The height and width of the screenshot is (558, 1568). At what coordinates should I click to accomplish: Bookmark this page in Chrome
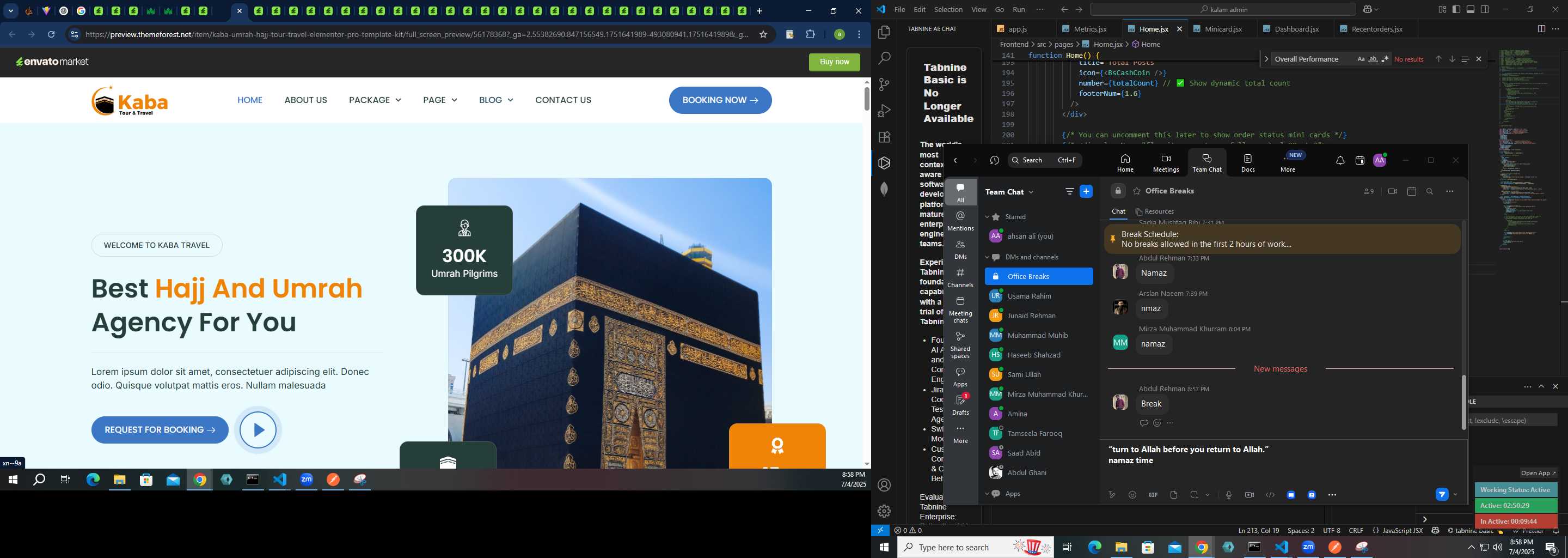click(763, 35)
